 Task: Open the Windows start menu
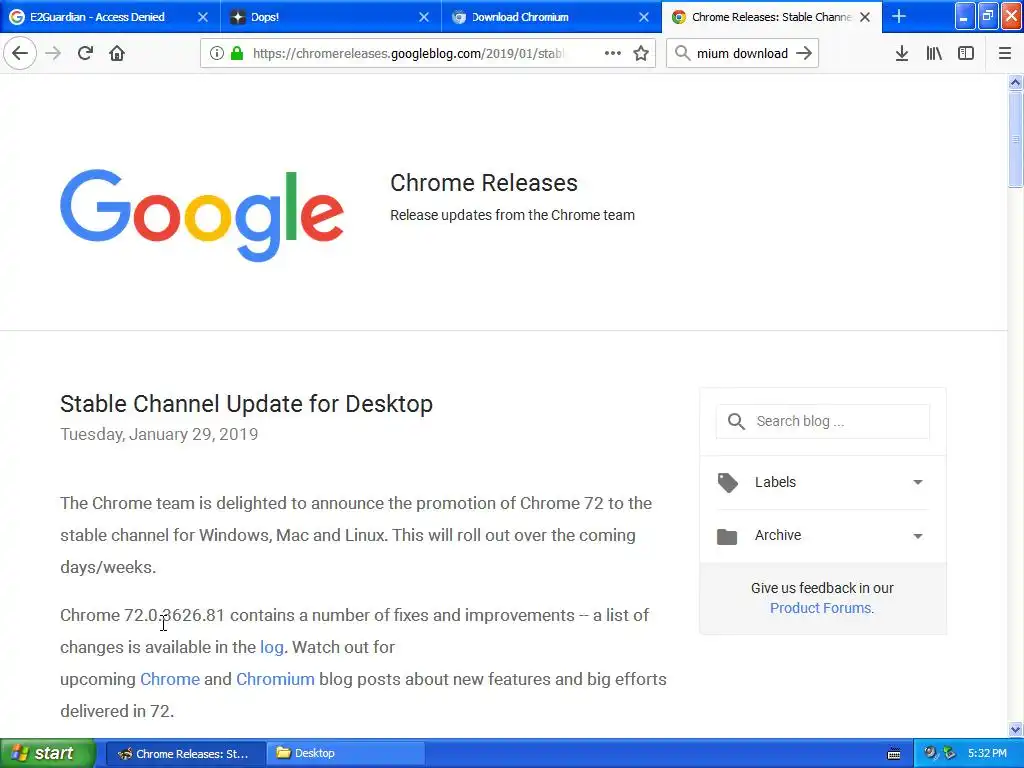click(47, 753)
